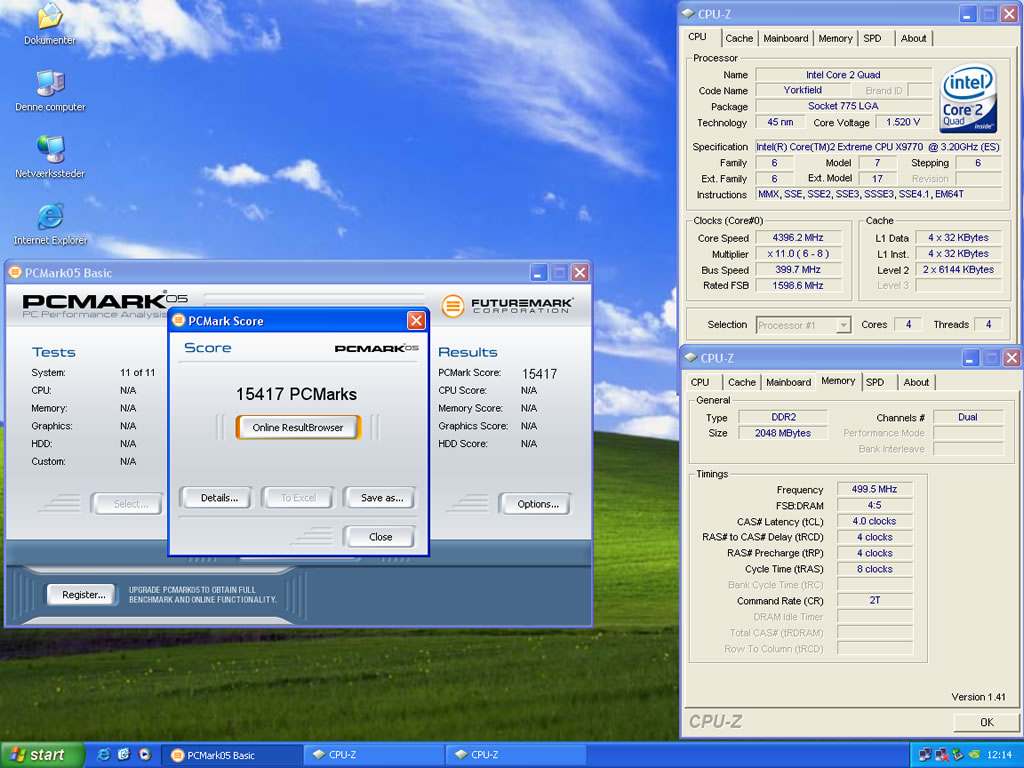Switch to Cache tab in upper CPU-Z
Image resolution: width=1024 pixels, height=768 pixels.
pos(739,39)
